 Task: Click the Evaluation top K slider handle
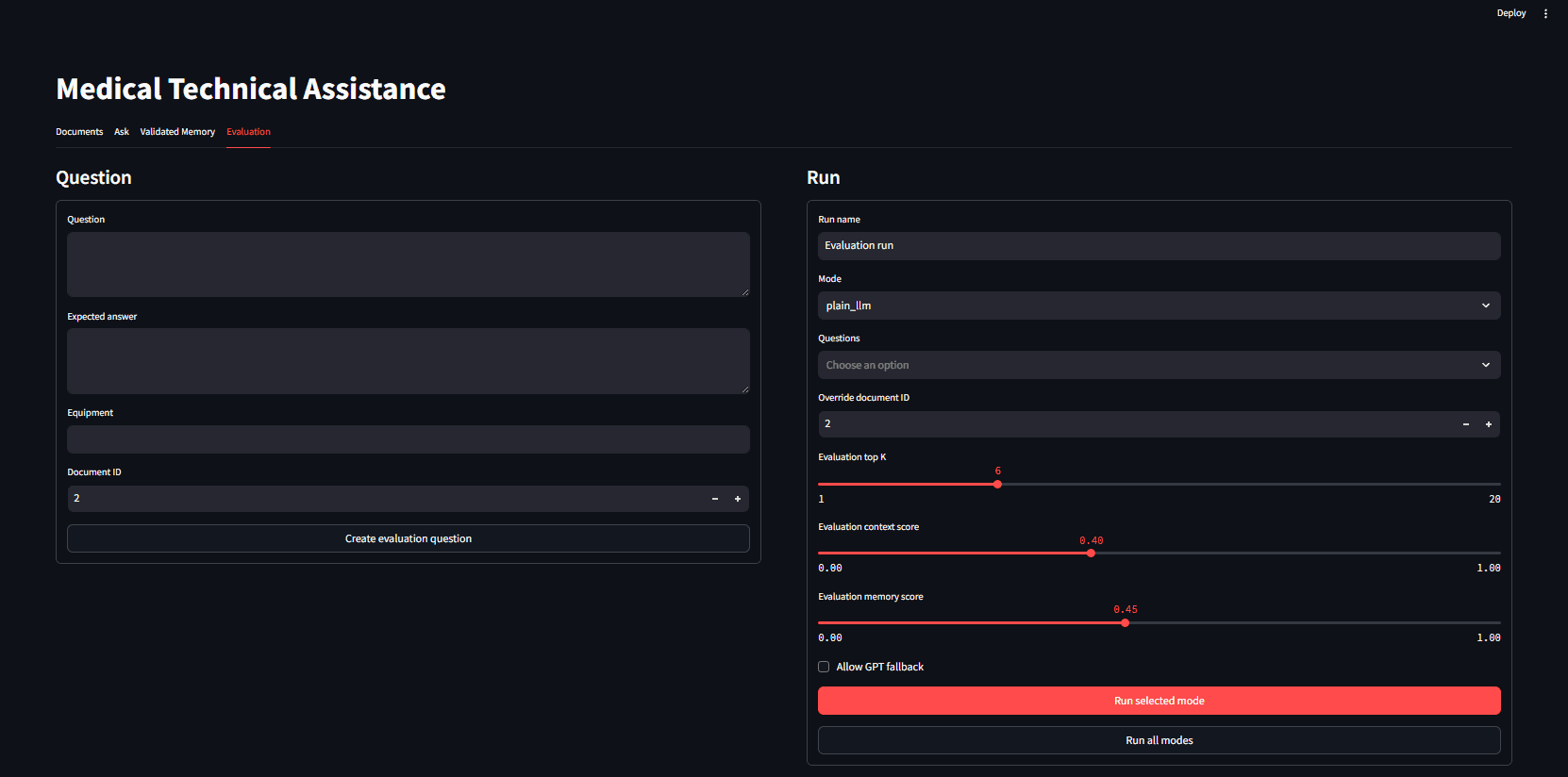pyautogui.click(x=997, y=484)
